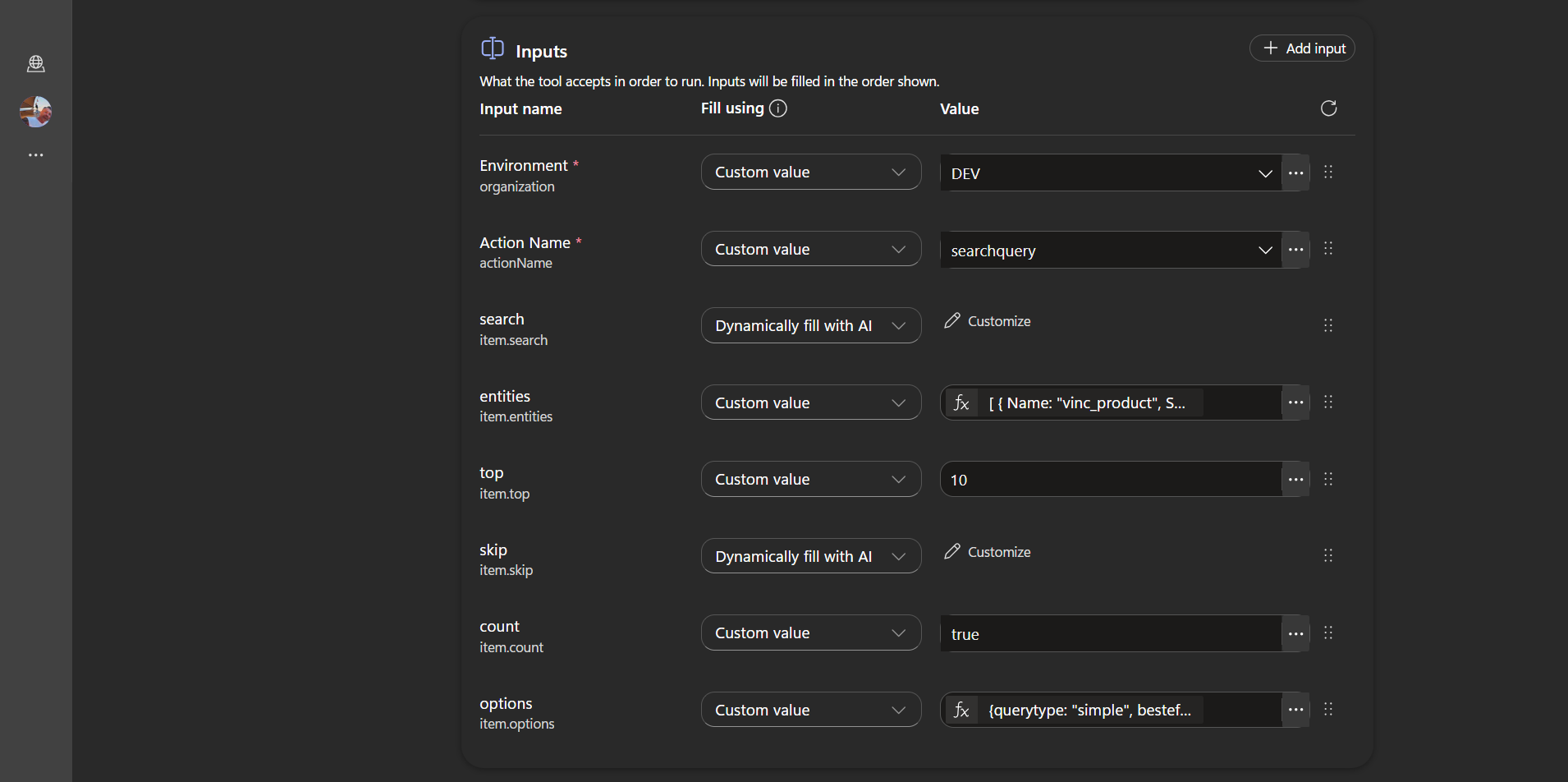Click Customize for the search input

coord(988,321)
